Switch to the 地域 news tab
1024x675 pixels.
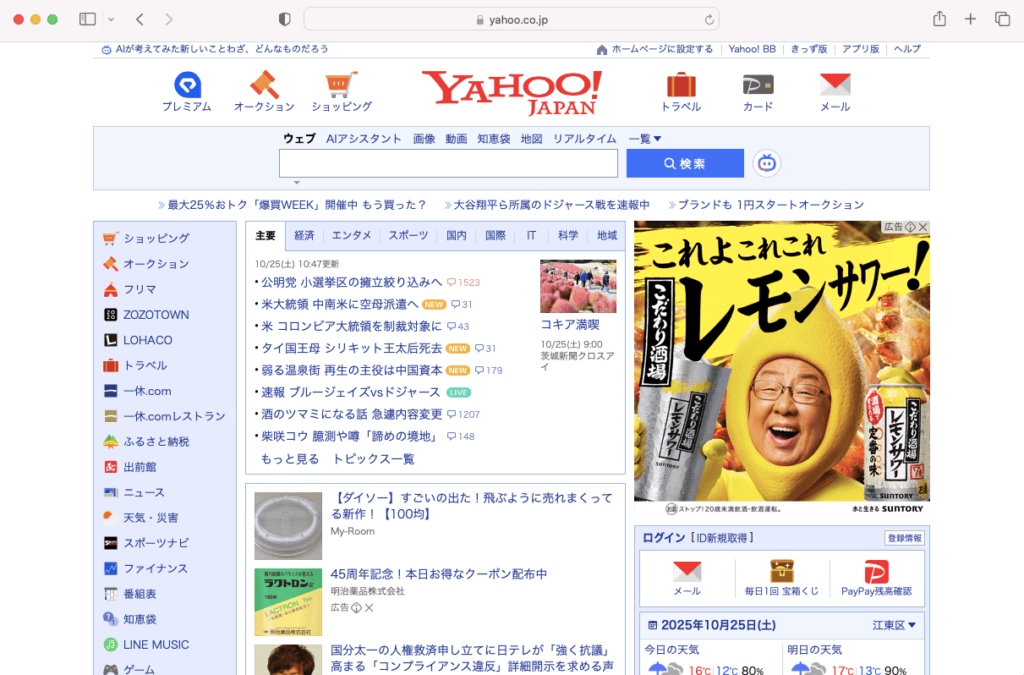tap(607, 236)
